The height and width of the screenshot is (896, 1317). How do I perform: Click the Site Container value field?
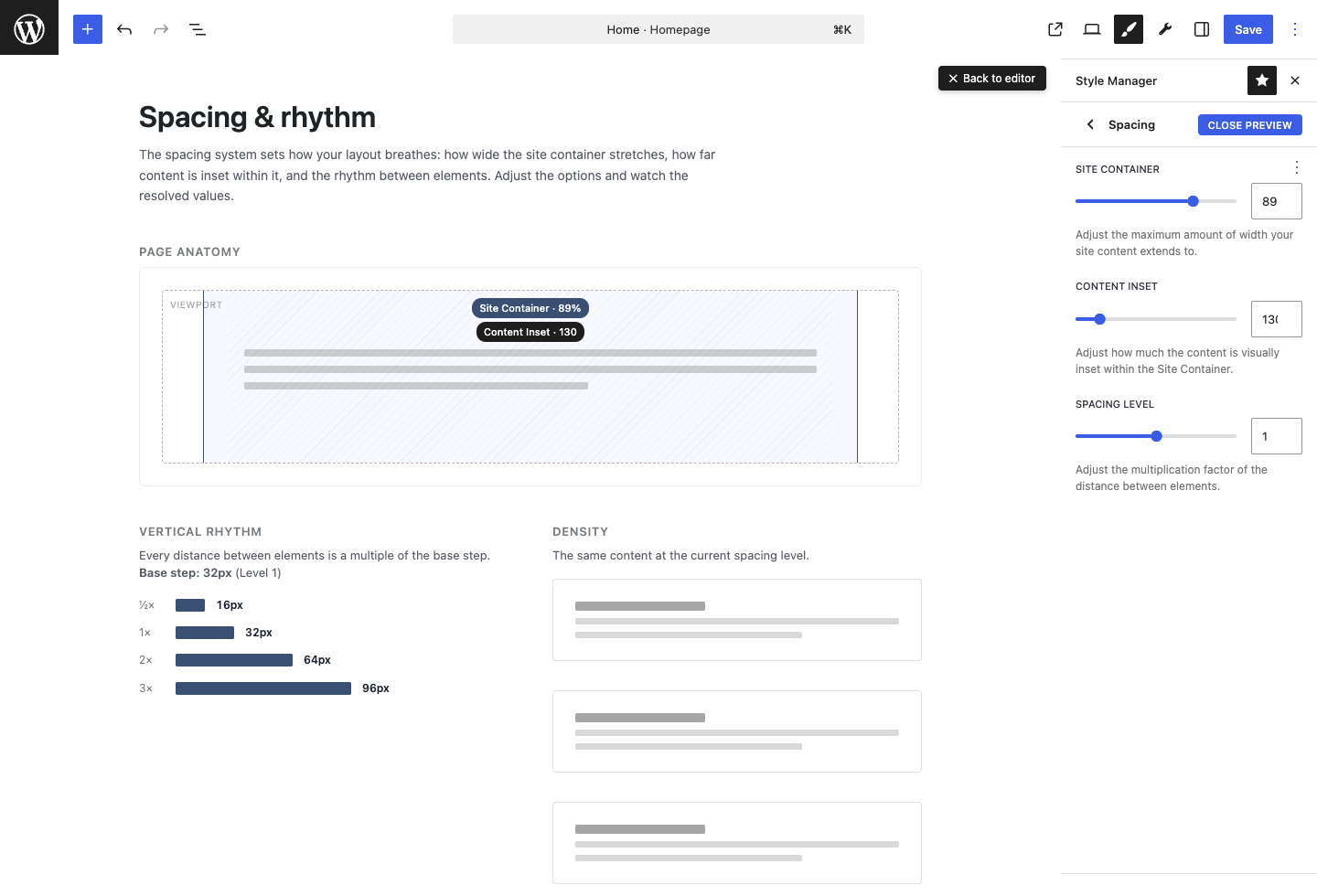1277,201
